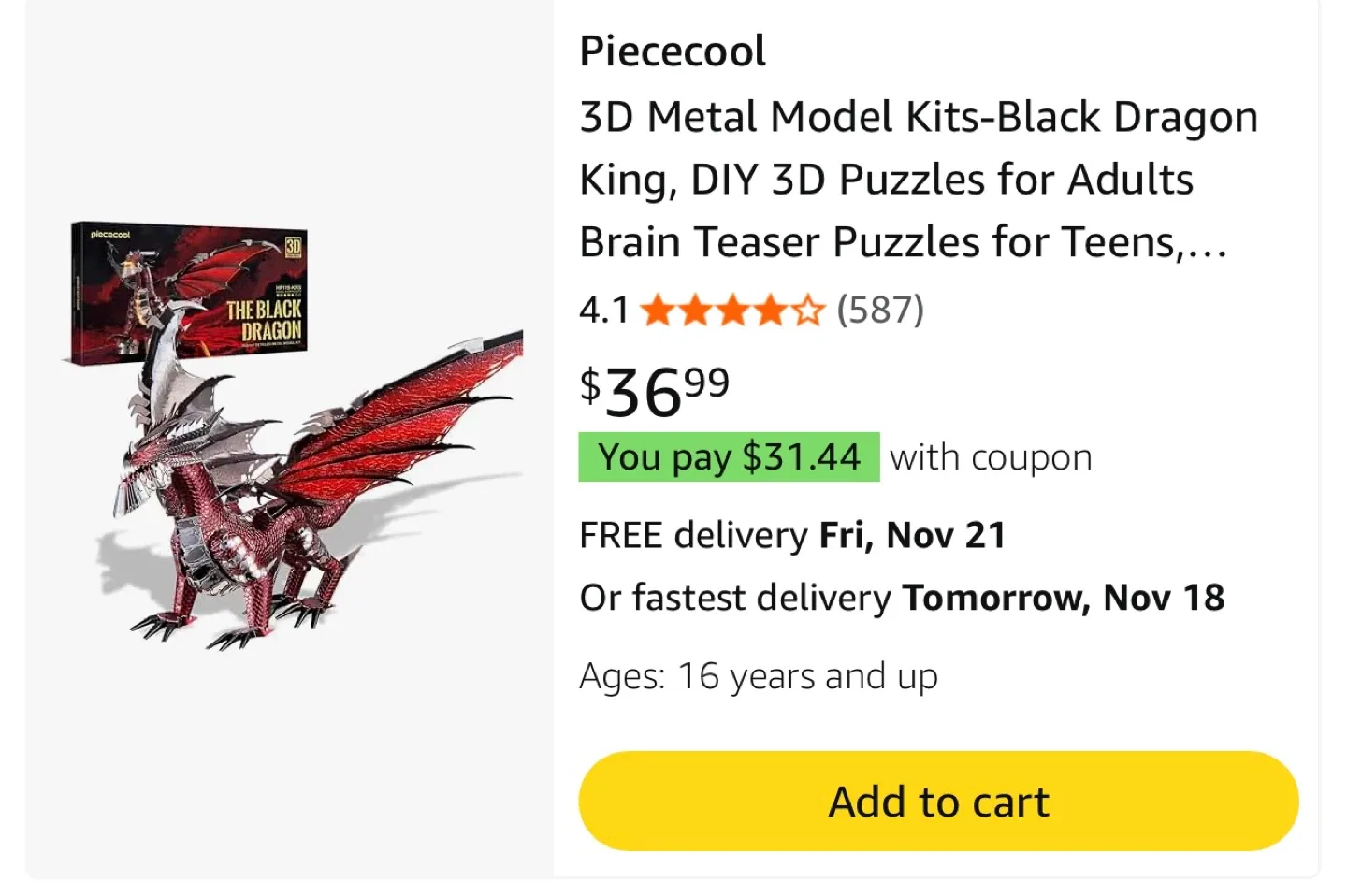Click the green coupon savings badge
This screenshot has height=896, width=1347.
click(730, 457)
